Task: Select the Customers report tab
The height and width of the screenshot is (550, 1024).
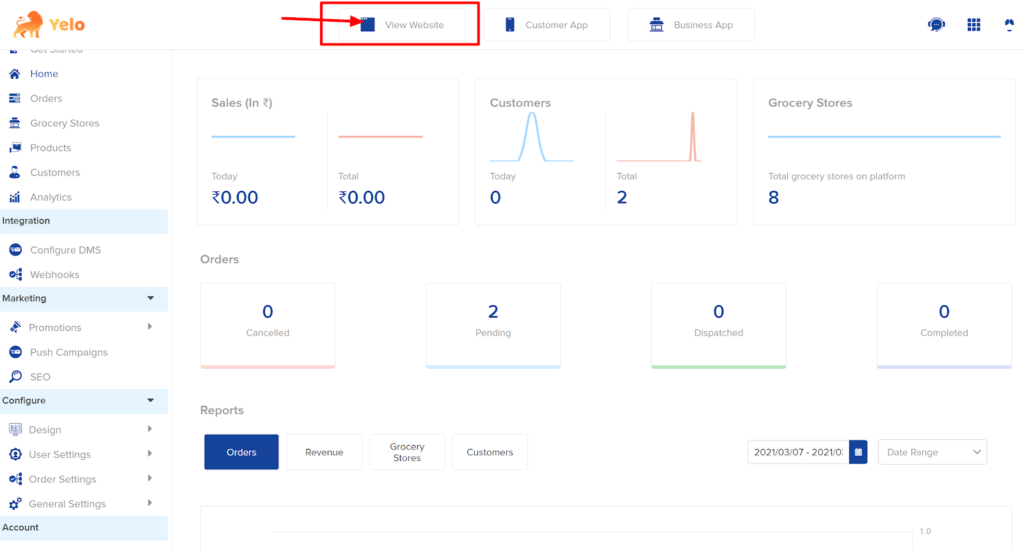Action: coord(489,452)
